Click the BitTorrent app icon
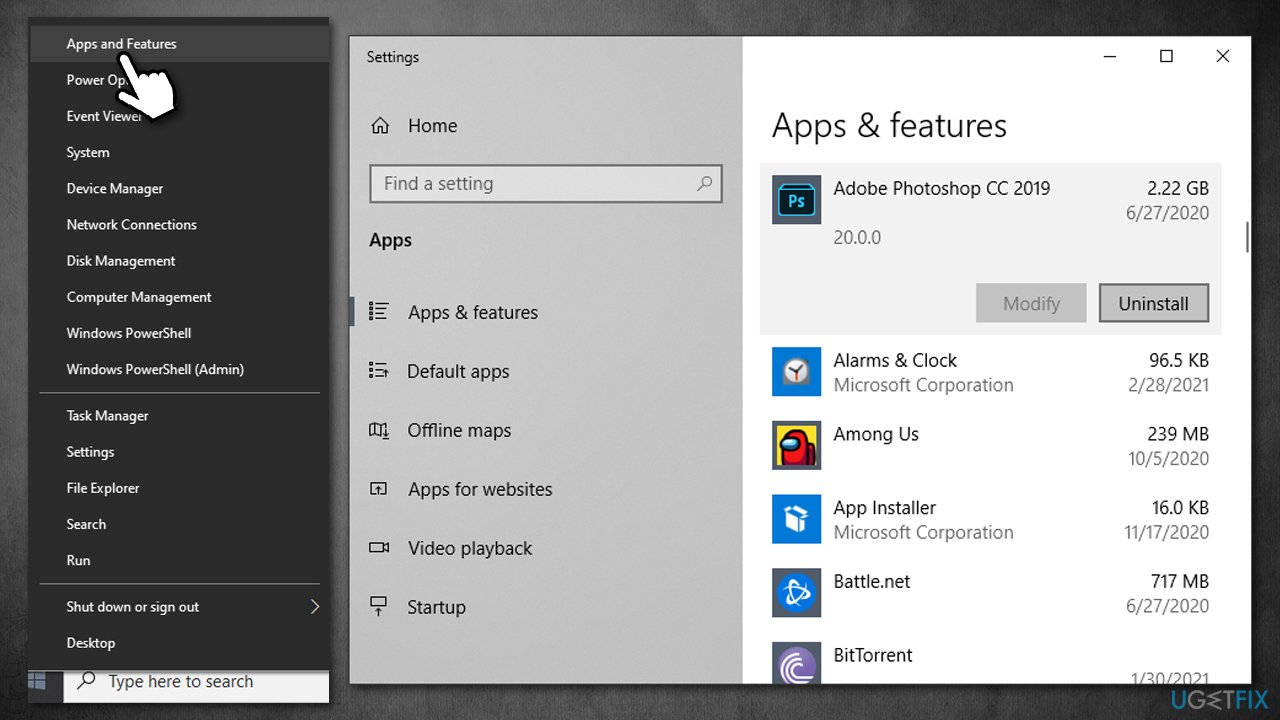The height and width of the screenshot is (720, 1280). [x=797, y=663]
